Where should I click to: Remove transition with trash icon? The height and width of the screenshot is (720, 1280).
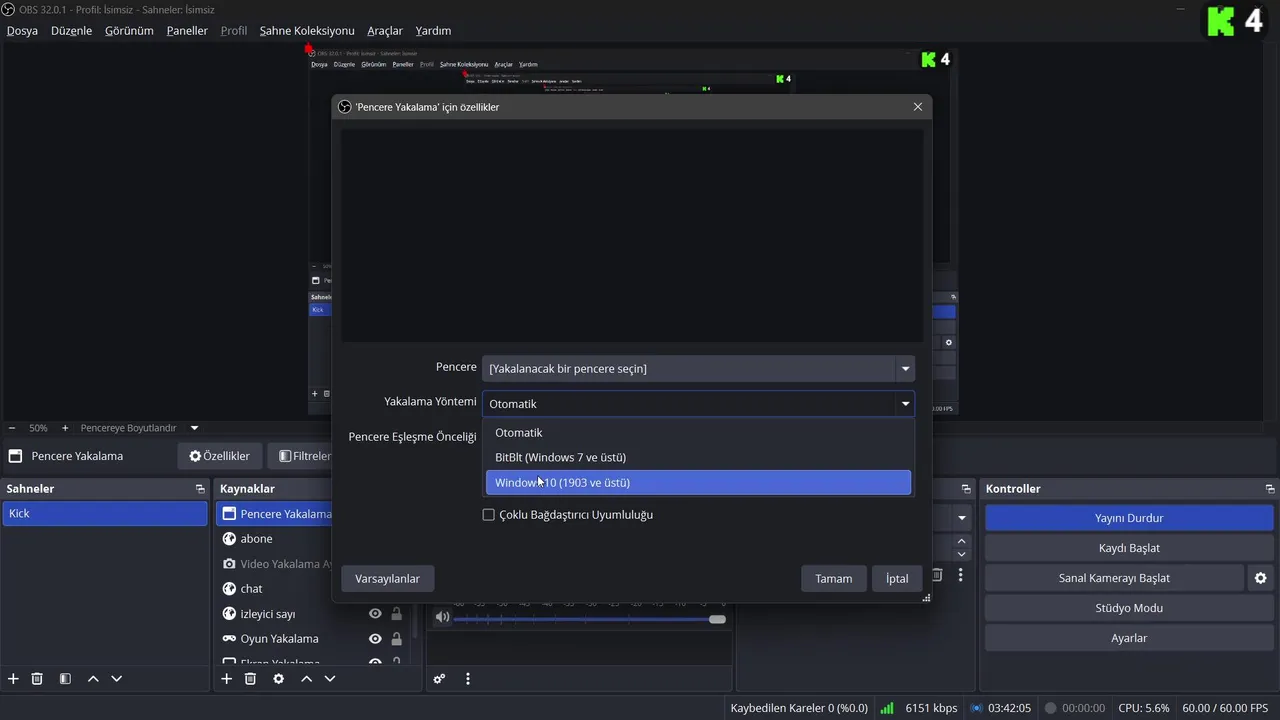coord(937,575)
